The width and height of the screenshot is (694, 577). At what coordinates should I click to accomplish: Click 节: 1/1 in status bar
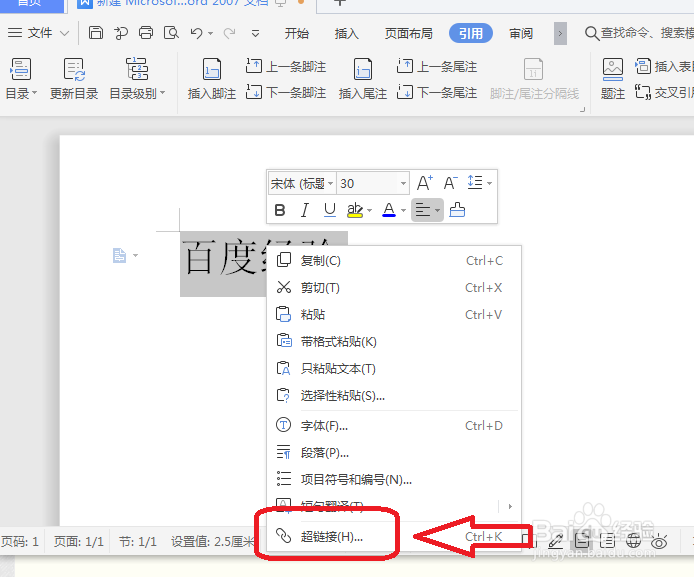138,542
